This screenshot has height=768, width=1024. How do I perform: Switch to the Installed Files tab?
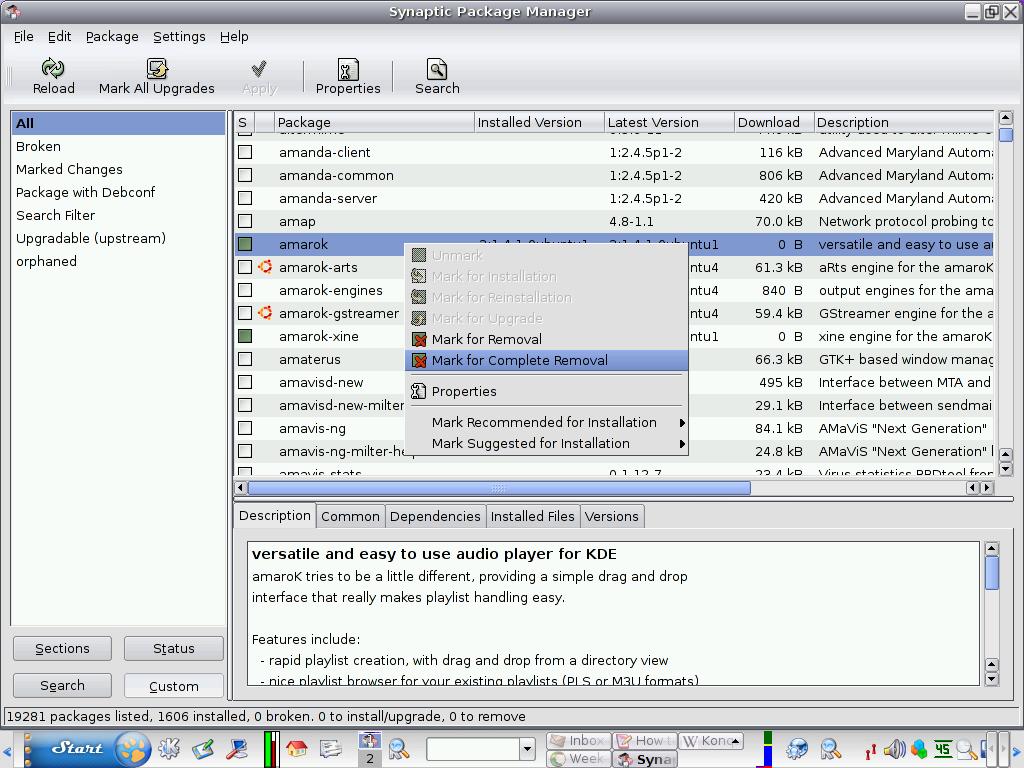click(x=532, y=516)
